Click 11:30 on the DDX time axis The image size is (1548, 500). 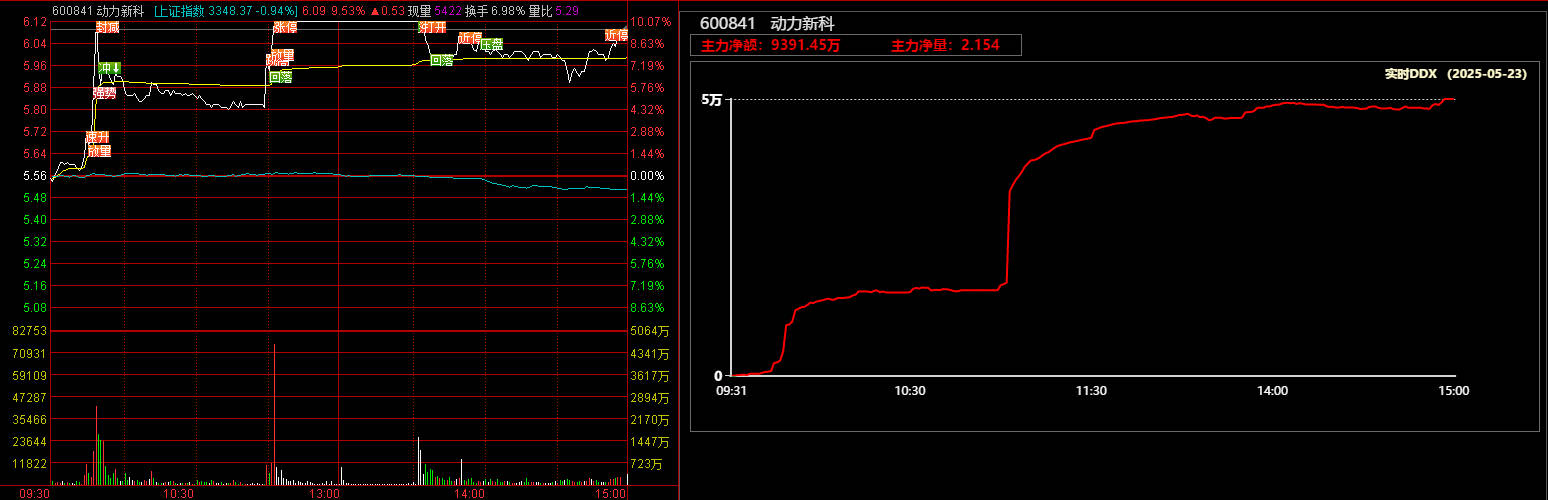click(x=1091, y=391)
